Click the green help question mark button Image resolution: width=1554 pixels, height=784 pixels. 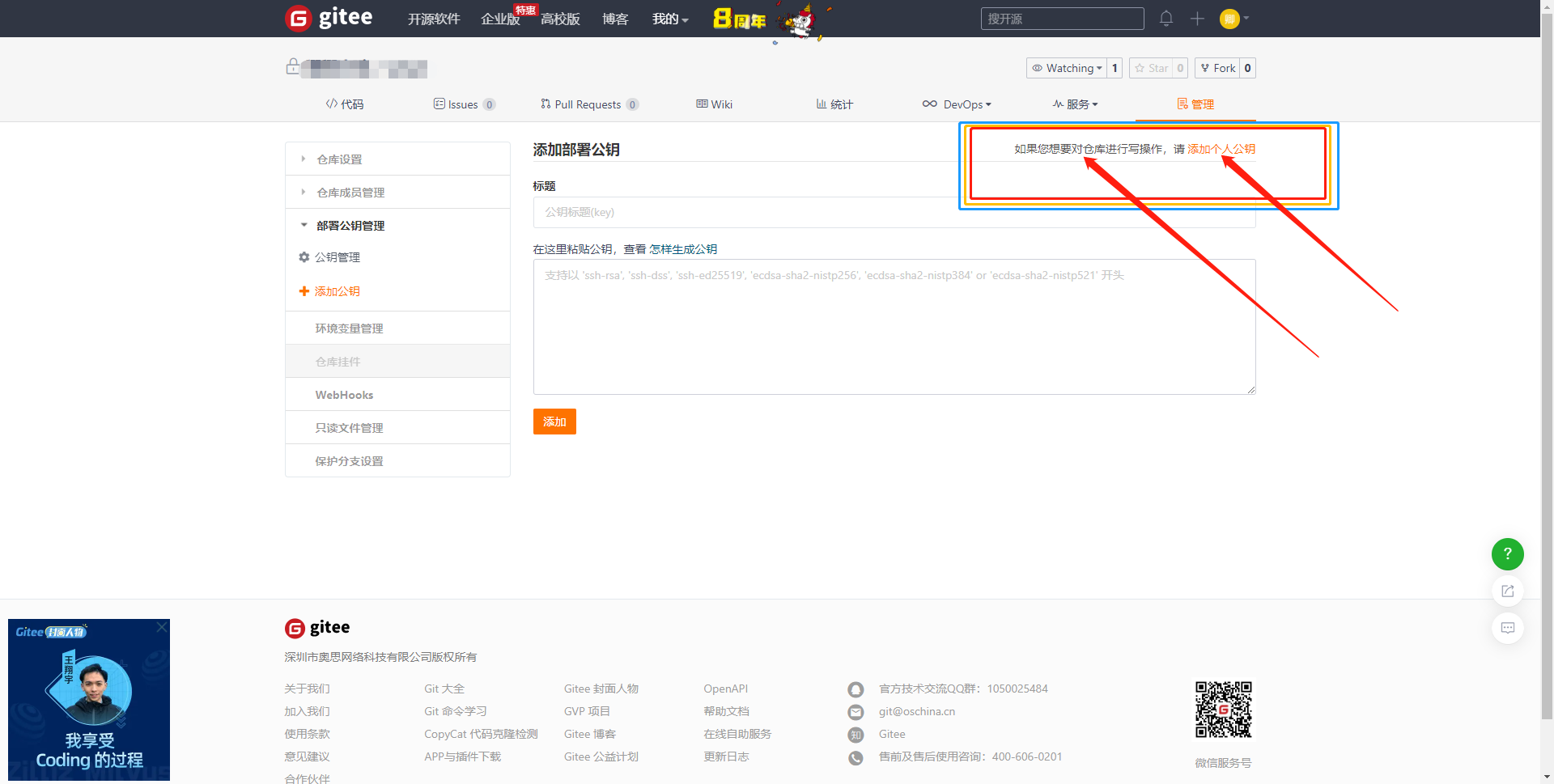click(x=1507, y=554)
